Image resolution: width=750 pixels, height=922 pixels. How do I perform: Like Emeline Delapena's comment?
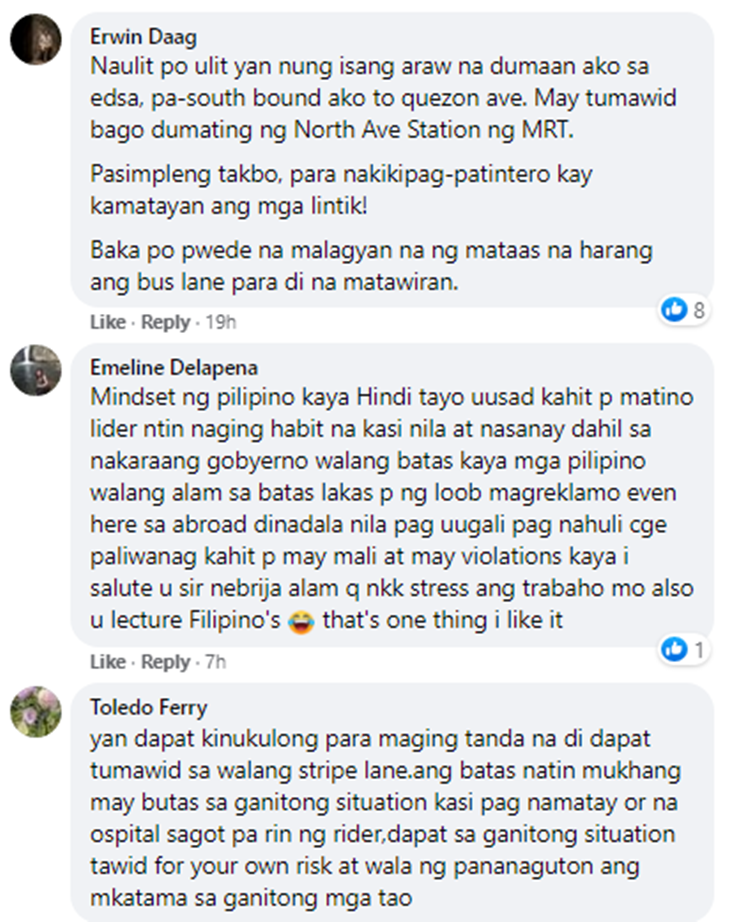(x=107, y=662)
